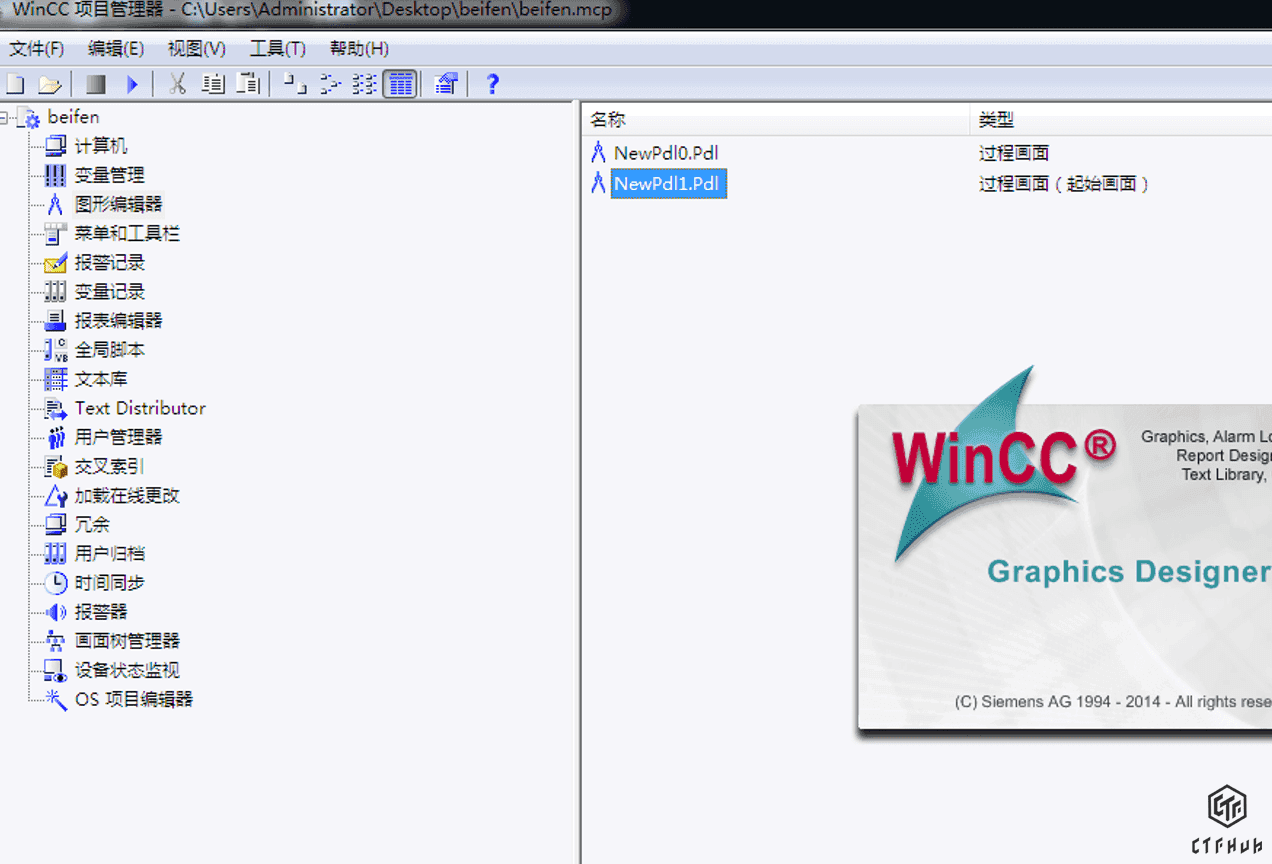Toggle the details view button

pyautogui.click(x=400, y=85)
